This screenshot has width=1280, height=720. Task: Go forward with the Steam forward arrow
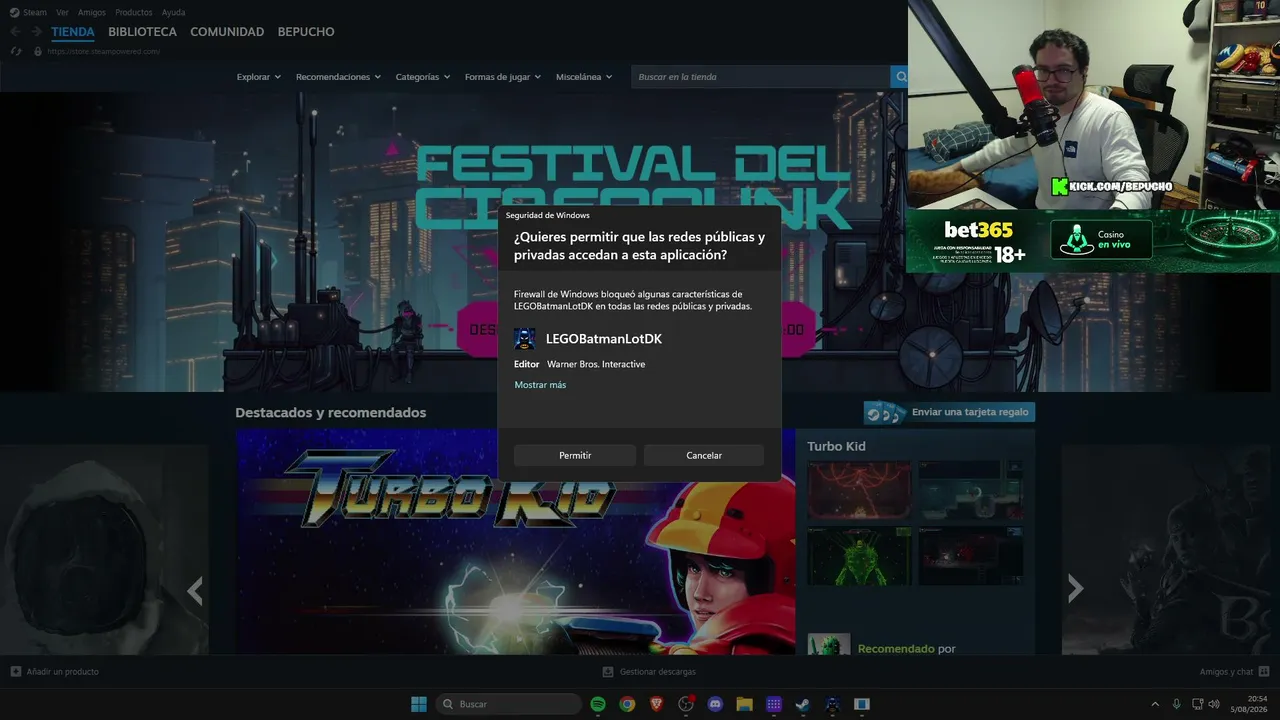36,32
